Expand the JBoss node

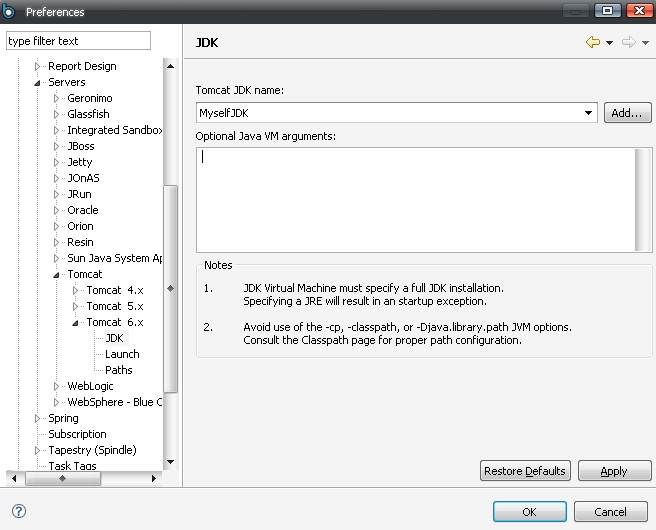click(56, 146)
